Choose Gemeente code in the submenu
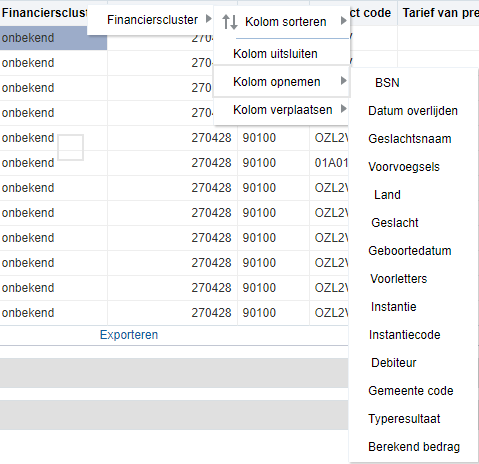479x464 pixels. pyautogui.click(x=411, y=391)
